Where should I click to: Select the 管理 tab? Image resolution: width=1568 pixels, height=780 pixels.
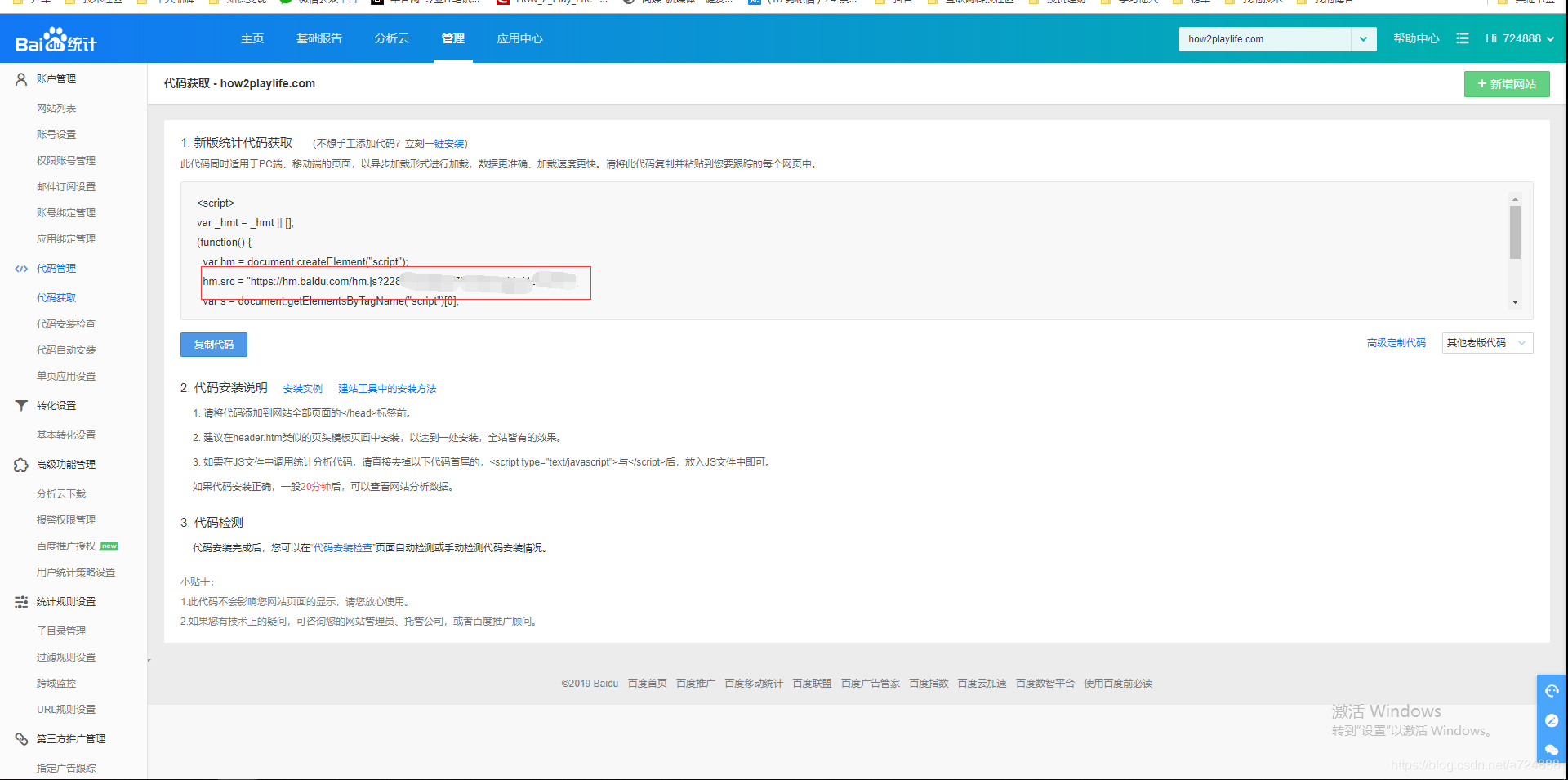tap(453, 38)
